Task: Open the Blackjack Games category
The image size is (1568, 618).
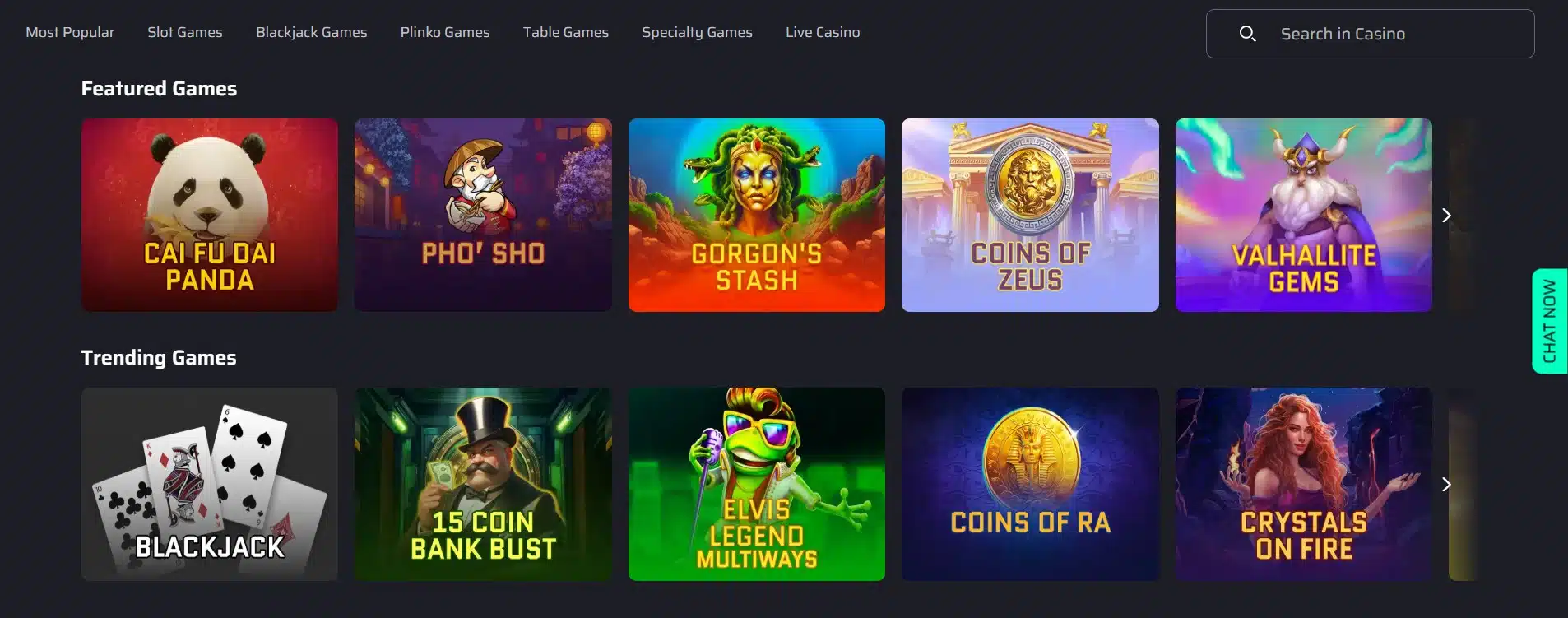Action: click(x=311, y=32)
